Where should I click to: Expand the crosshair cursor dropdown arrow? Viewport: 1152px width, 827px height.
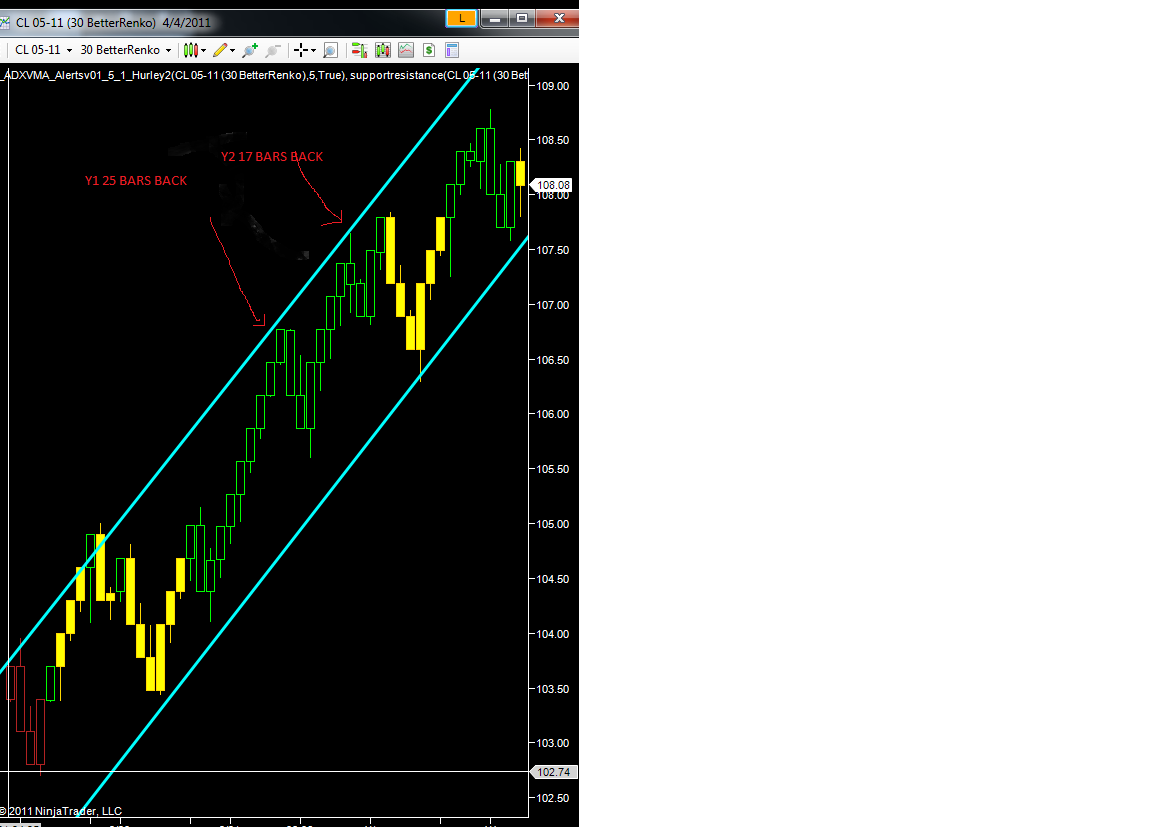point(314,50)
